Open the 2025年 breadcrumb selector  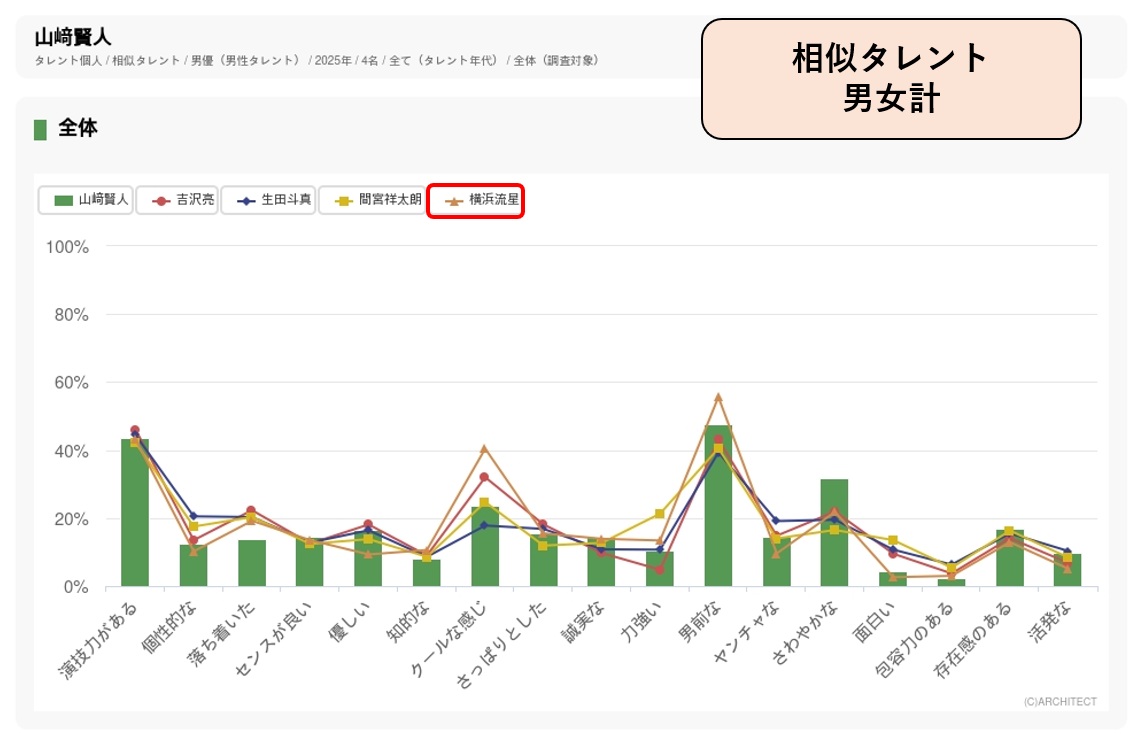[332, 61]
